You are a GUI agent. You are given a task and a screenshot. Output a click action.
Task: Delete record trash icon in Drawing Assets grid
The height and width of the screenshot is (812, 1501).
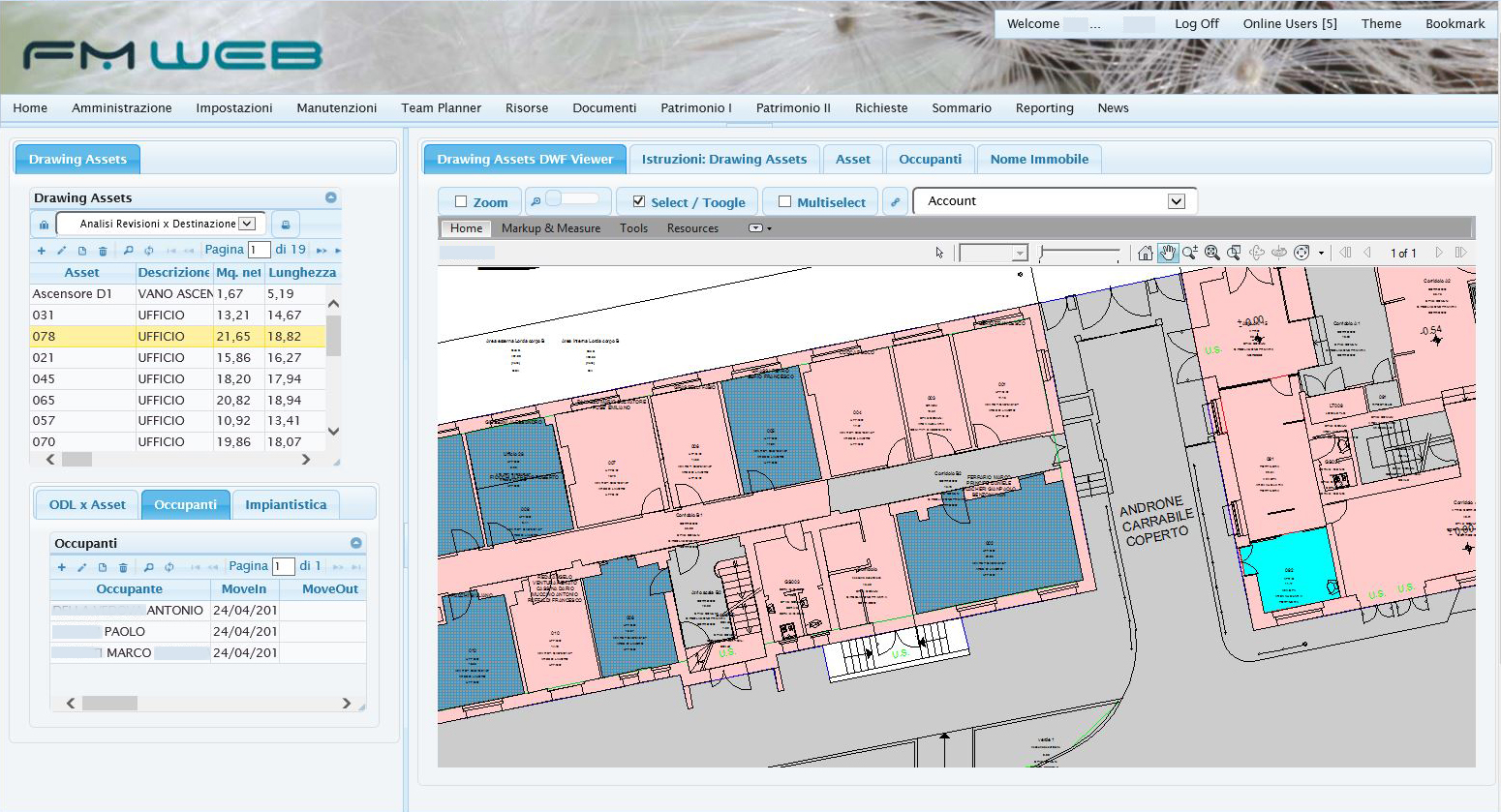coord(103,251)
